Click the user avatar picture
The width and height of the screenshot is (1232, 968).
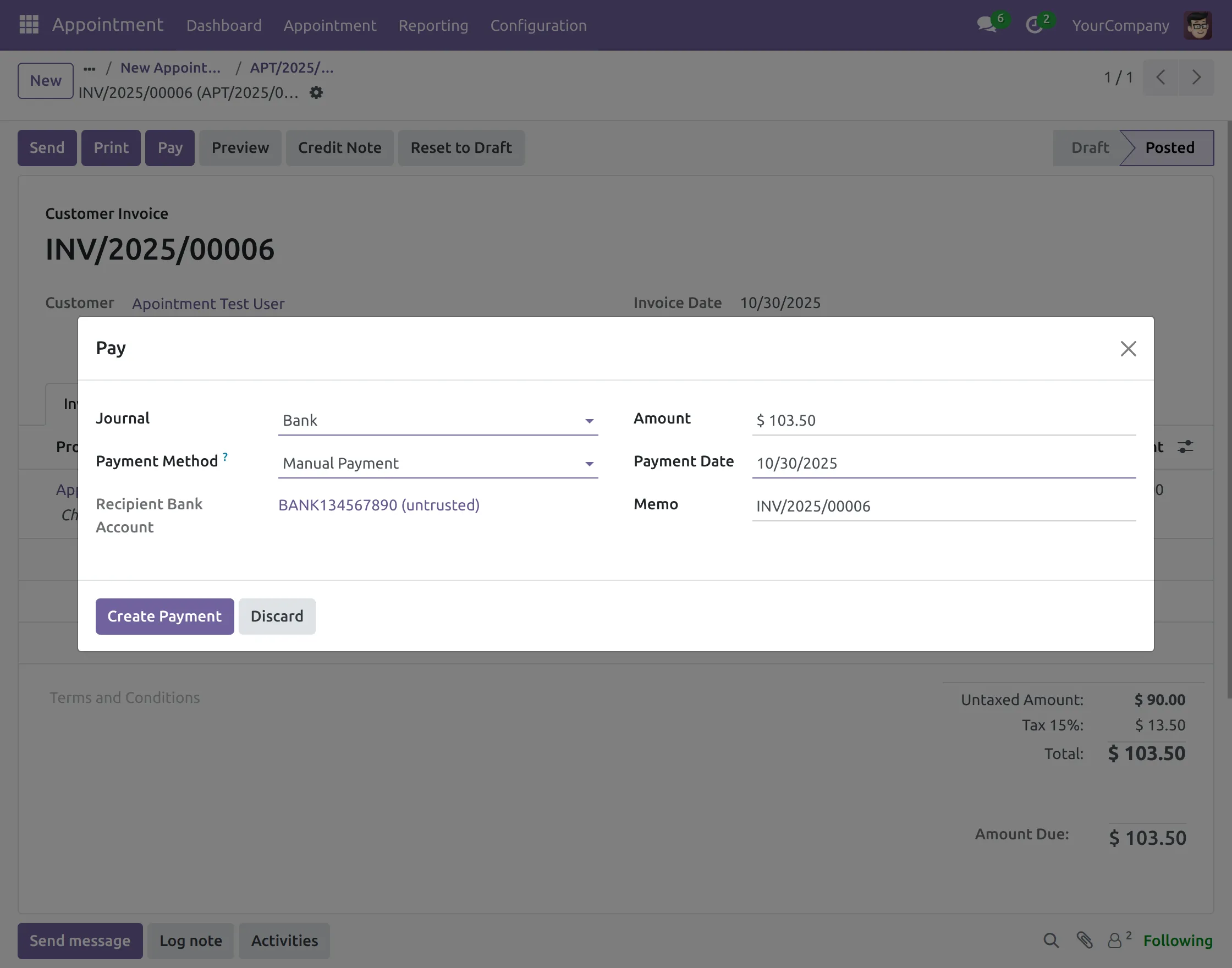click(1197, 25)
